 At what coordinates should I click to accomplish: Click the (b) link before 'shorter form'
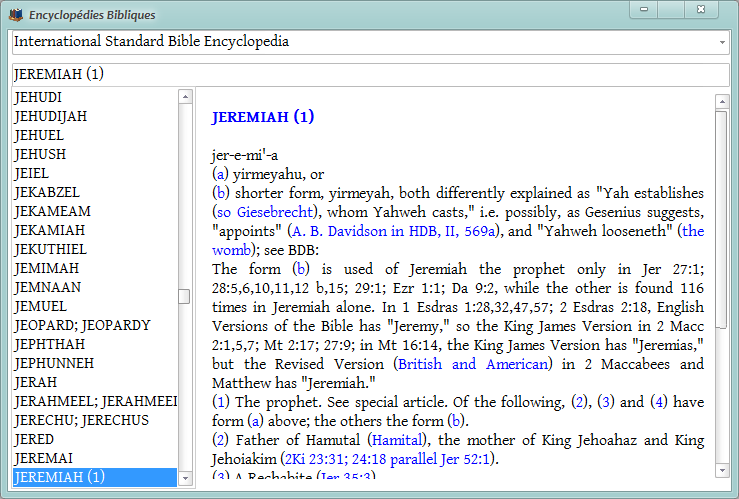(x=221, y=193)
